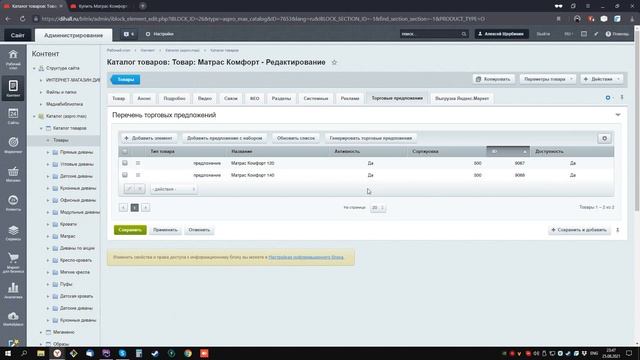Open the items per page dropdown
640x360 pixels.
point(378,208)
